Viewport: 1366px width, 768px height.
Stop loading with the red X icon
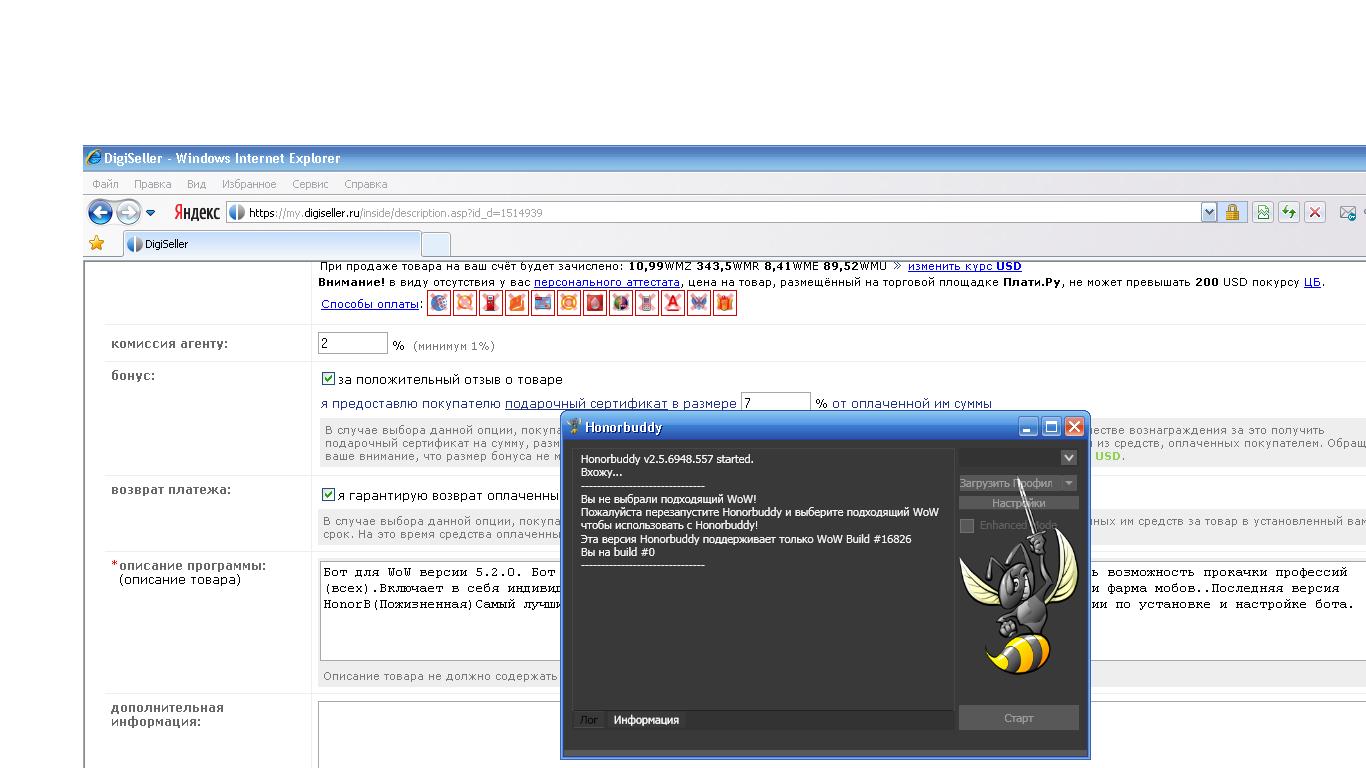coord(1315,212)
